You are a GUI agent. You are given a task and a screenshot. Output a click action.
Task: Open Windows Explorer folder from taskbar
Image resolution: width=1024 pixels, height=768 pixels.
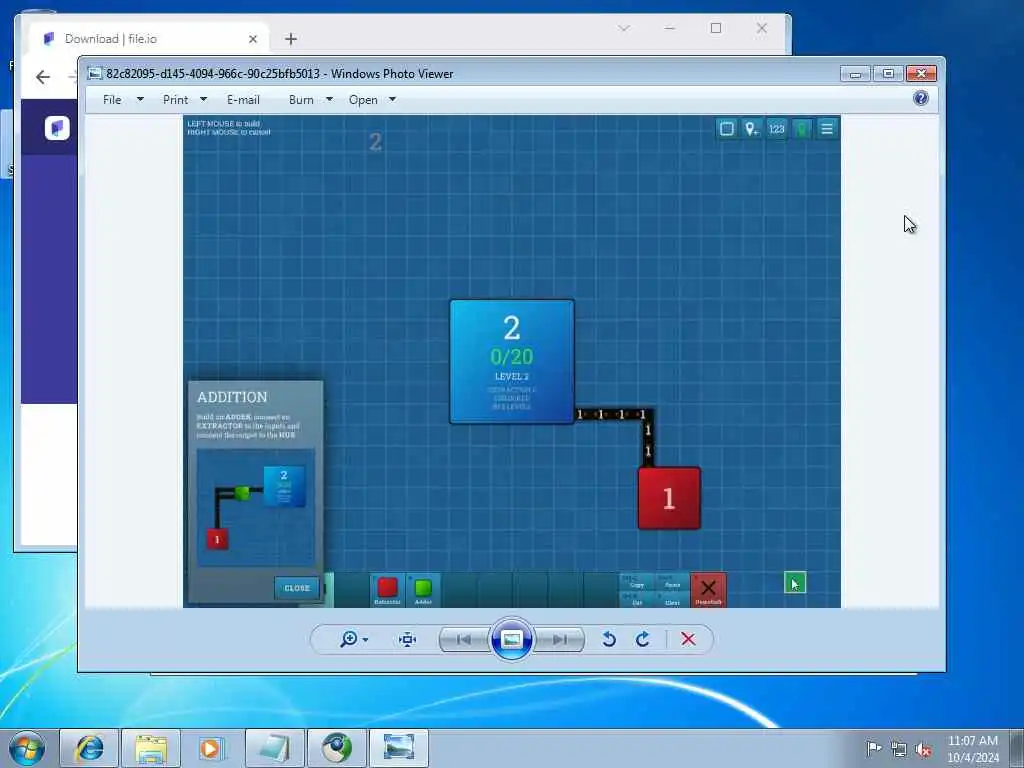(151, 748)
